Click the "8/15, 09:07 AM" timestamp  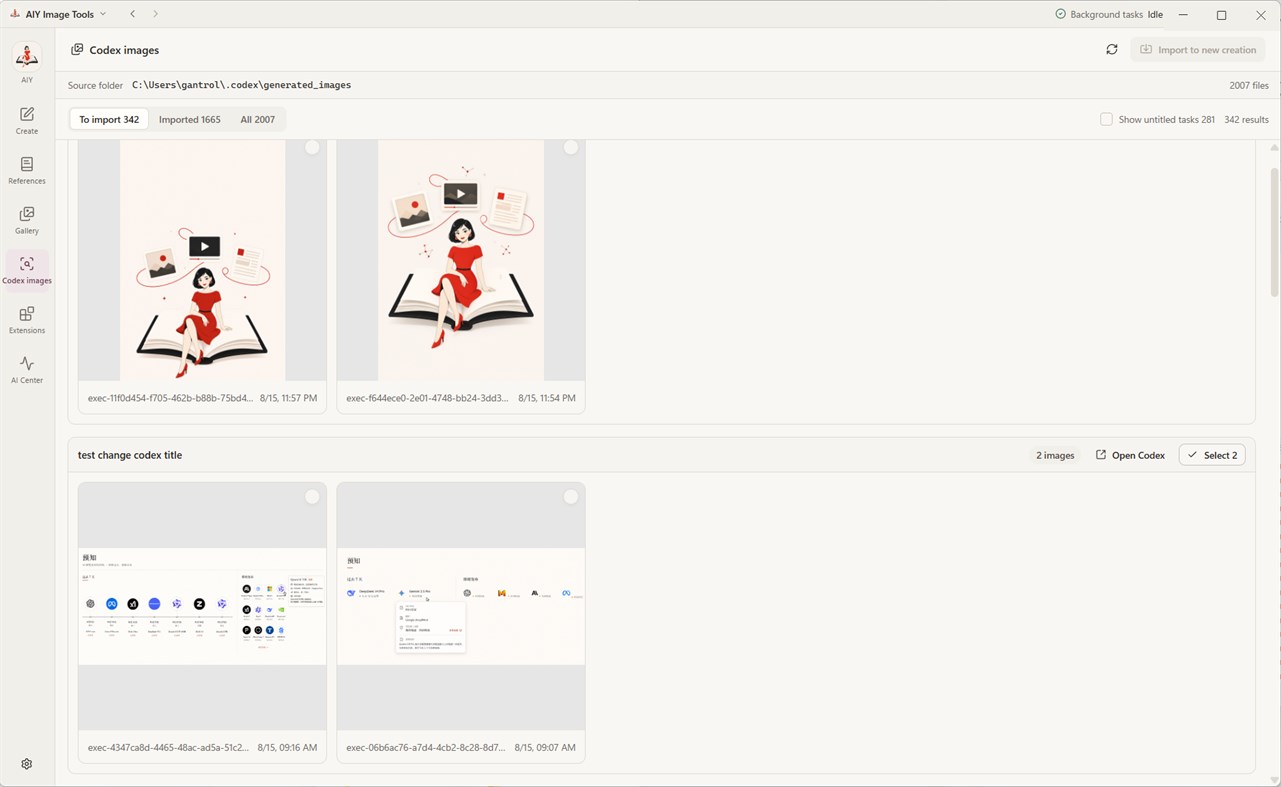[x=545, y=747]
